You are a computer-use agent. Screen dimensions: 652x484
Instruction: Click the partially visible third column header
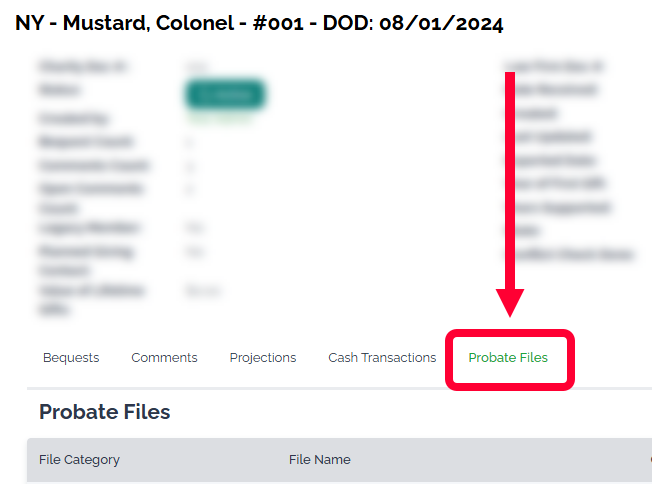[x=649, y=460]
